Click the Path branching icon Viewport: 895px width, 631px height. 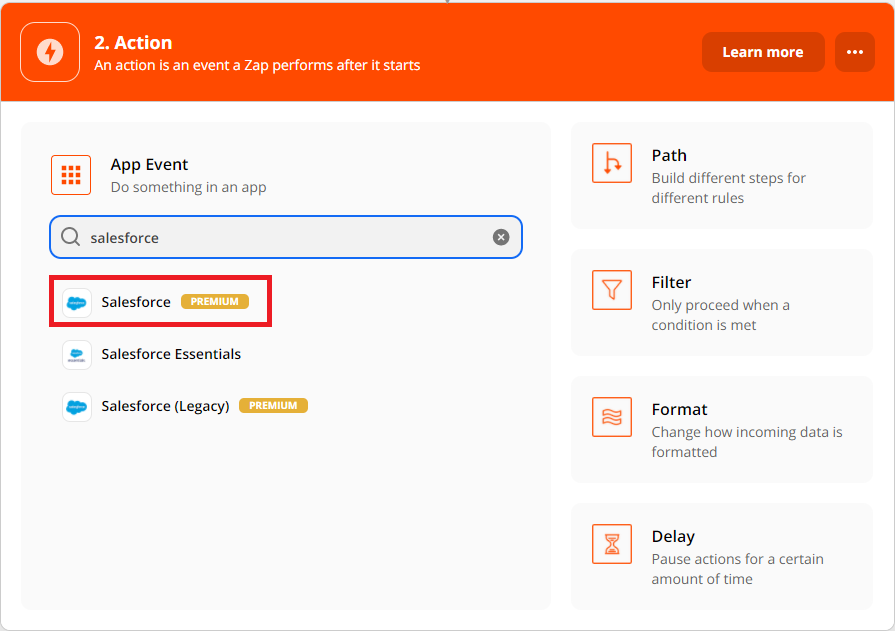(611, 163)
